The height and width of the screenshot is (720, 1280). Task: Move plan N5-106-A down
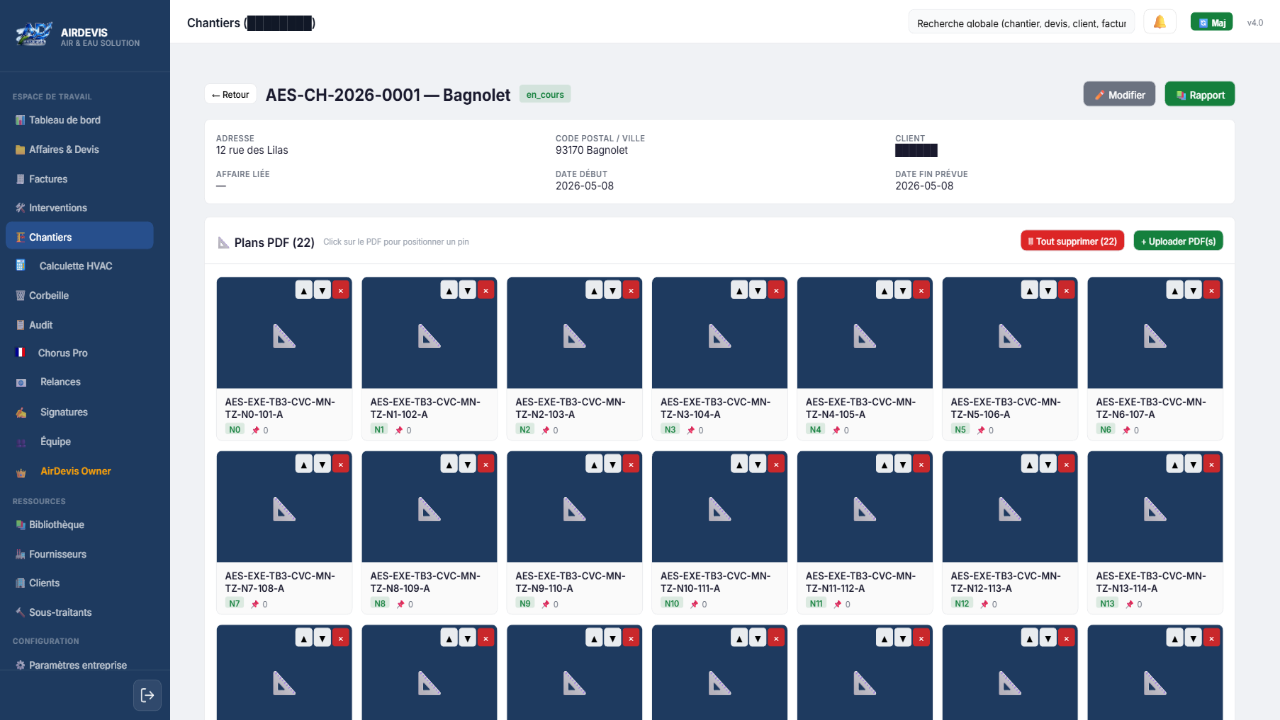pos(1048,290)
